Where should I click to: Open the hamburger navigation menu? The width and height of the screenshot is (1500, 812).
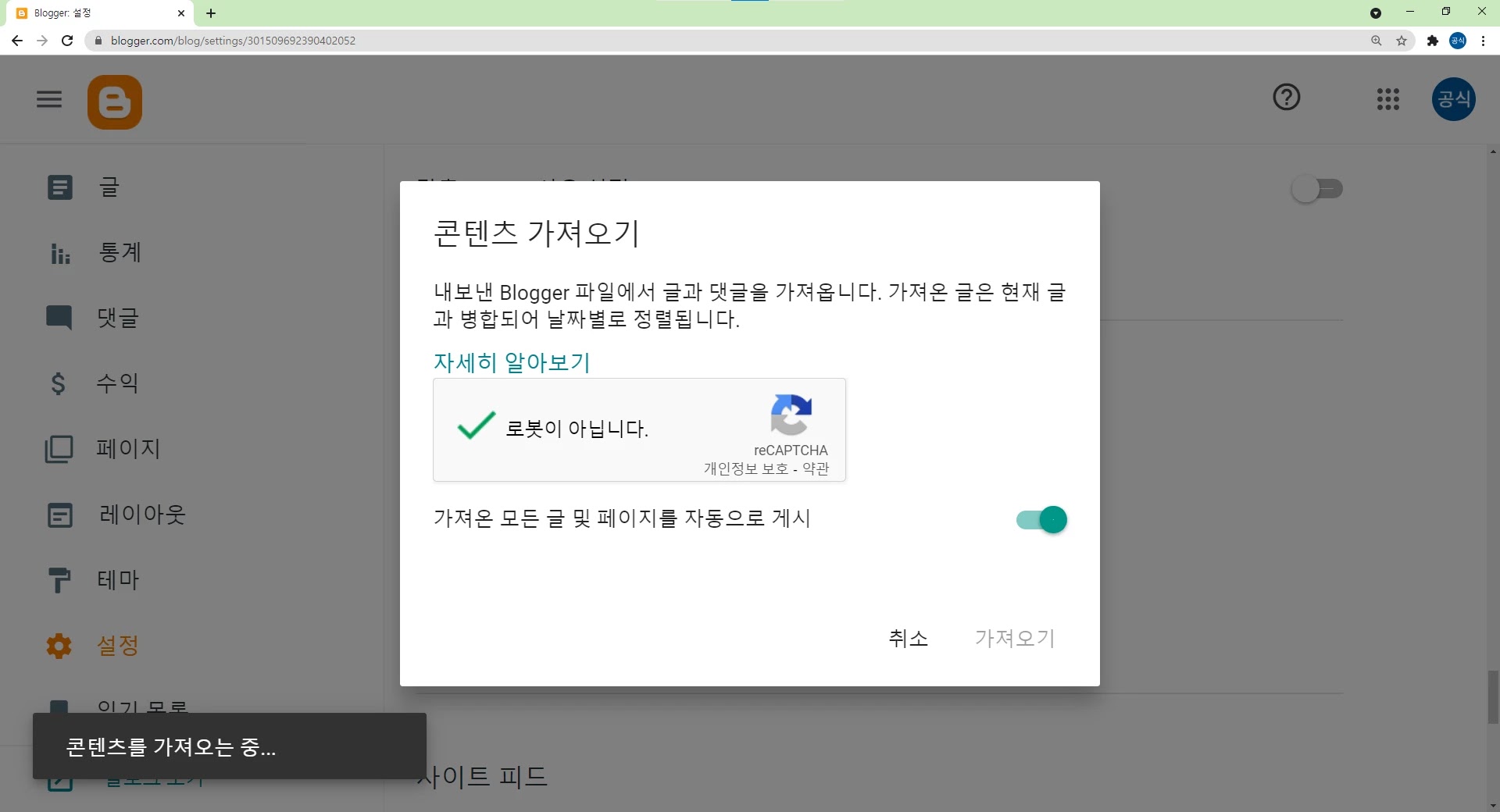pos(49,99)
